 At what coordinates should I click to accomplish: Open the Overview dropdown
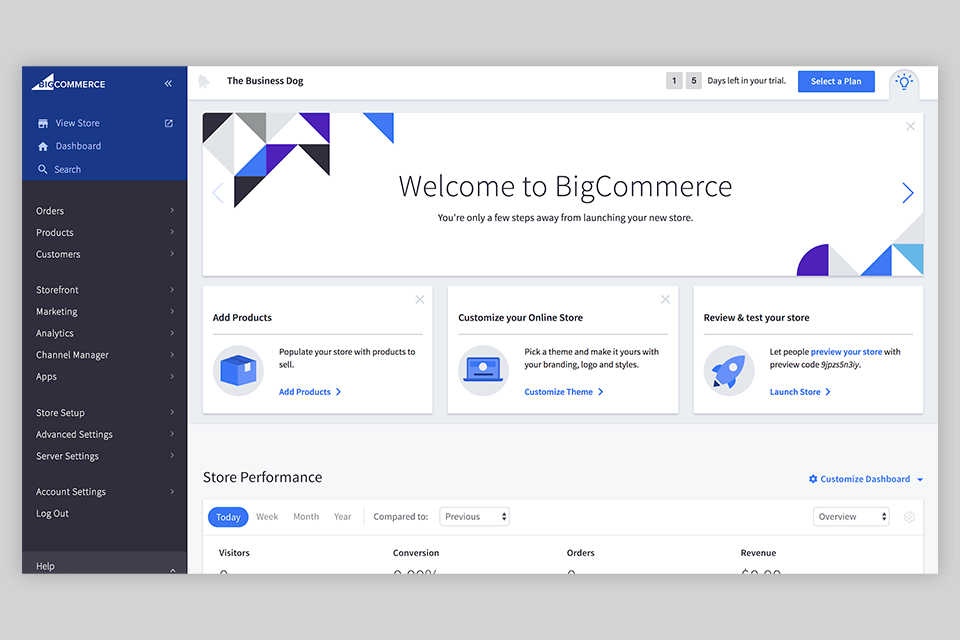tap(851, 517)
